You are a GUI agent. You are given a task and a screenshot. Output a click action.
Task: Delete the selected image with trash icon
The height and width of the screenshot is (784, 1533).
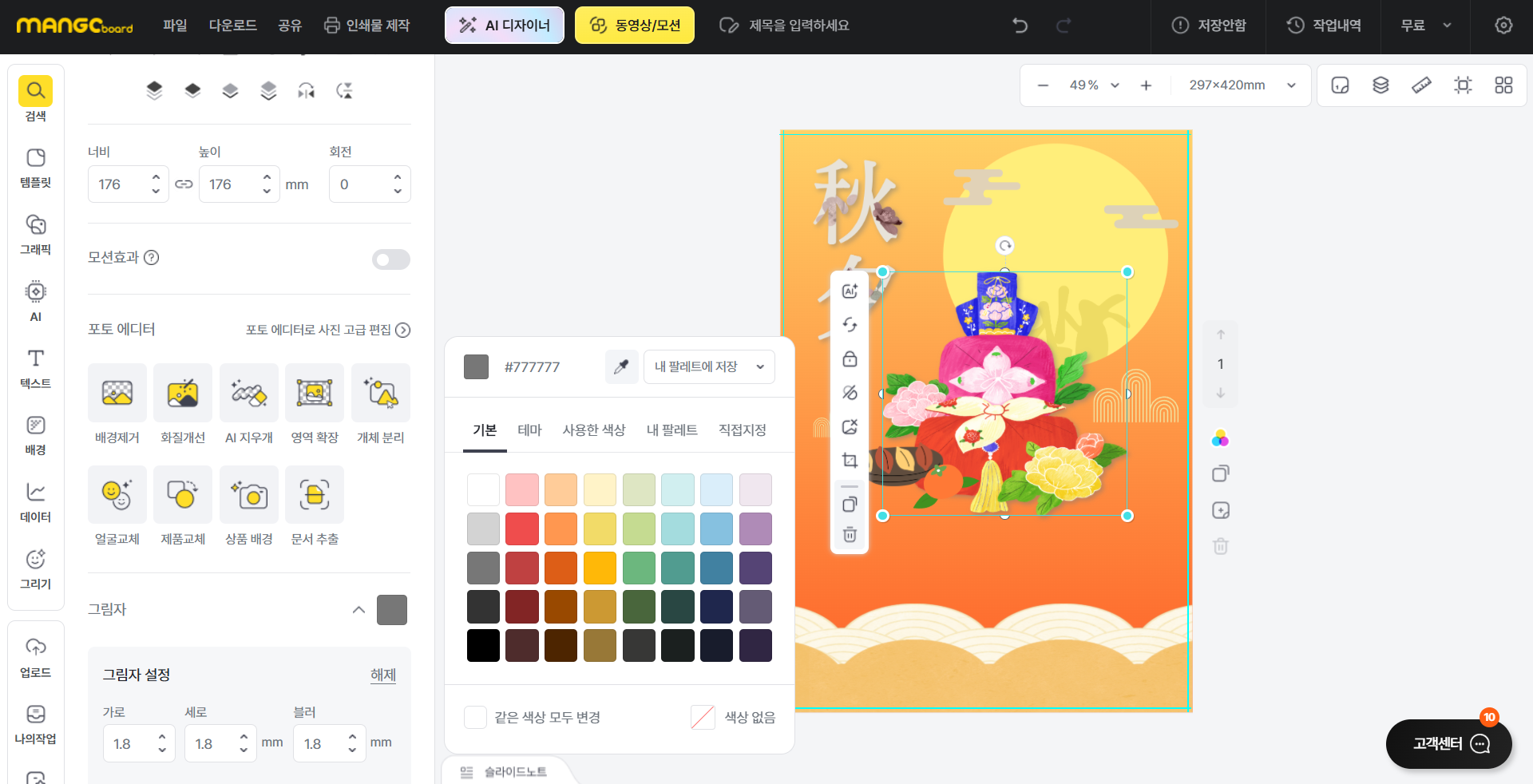850,535
